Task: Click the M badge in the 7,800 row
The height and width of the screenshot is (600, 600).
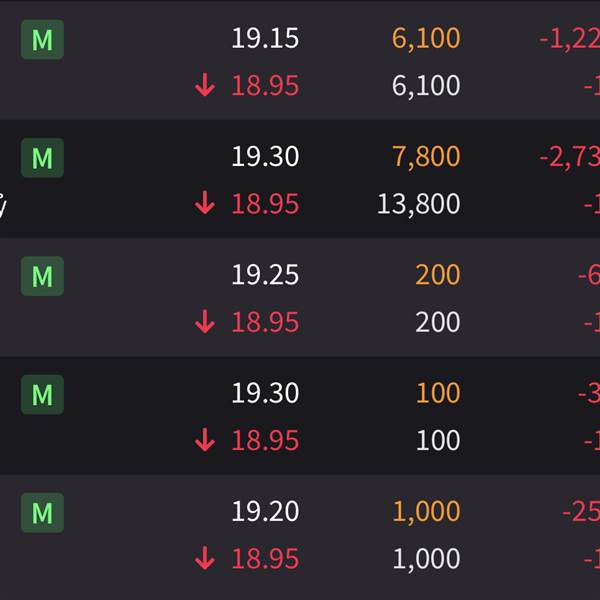Action: [42, 158]
